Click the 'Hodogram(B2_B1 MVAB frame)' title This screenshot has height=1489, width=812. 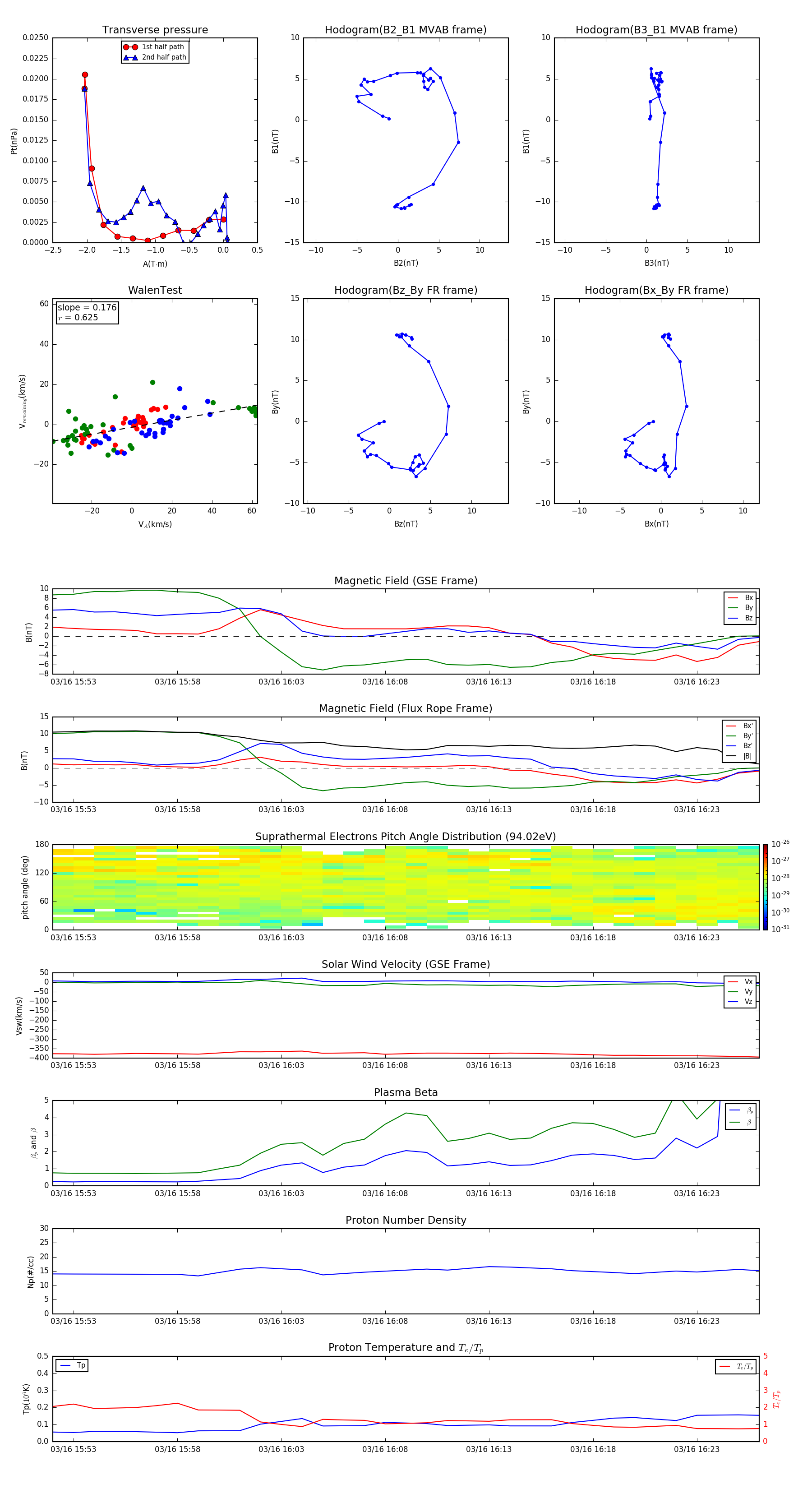pos(406,30)
